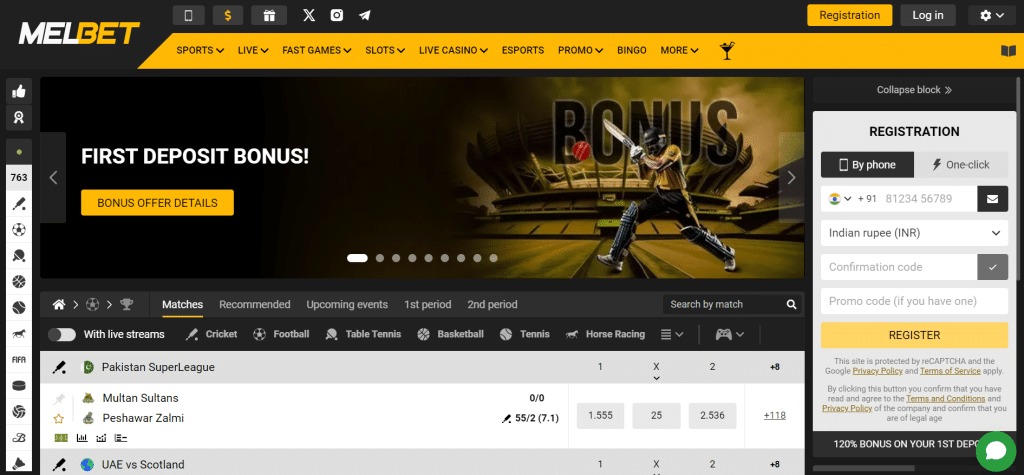Viewport: 1024px width, 475px height.
Task: Click the award ribbon icon in sidebar
Action: pos(19,118)
